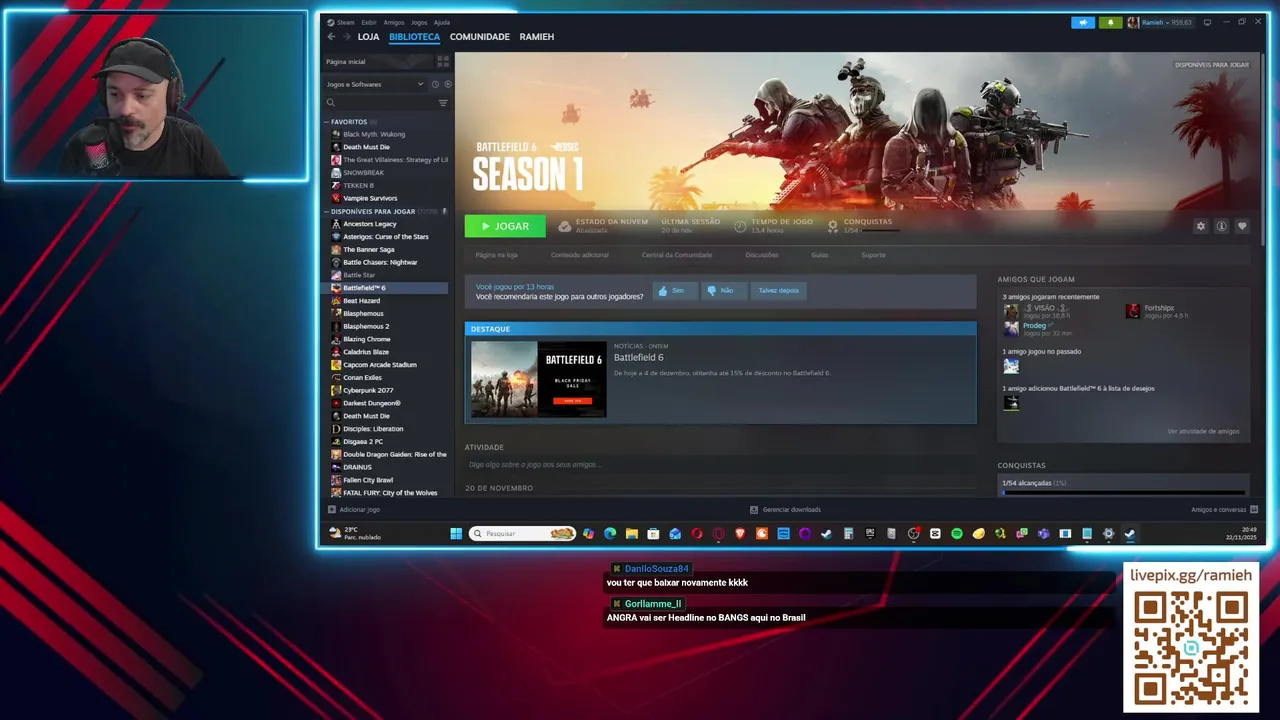Screen dimensions: 1280x720
Task: Open the green notifications bell
Action: [x=1110, y=22]
